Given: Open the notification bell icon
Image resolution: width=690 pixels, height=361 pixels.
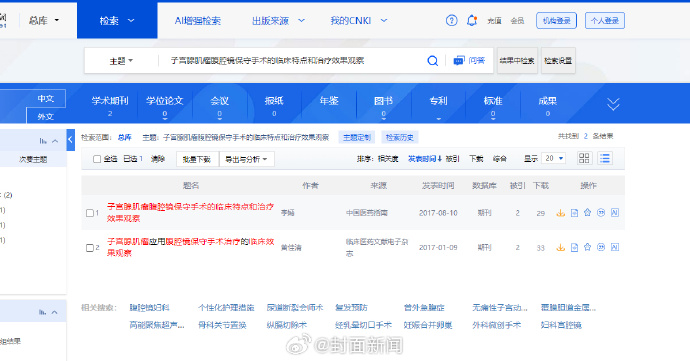Looking at the screenshot, I should [472, 20].
